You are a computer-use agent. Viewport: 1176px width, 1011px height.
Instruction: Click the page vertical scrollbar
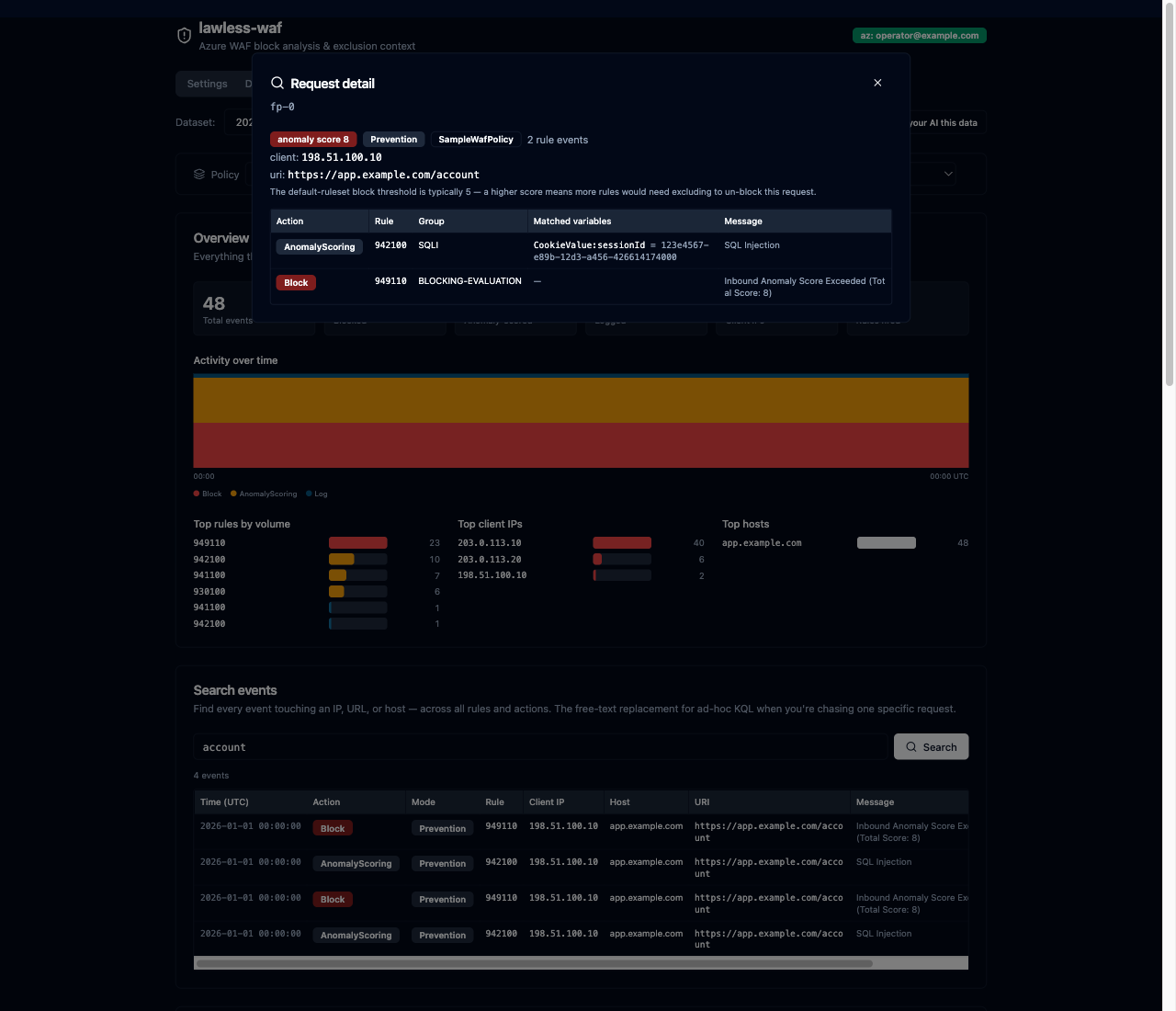pos(1170,193)
